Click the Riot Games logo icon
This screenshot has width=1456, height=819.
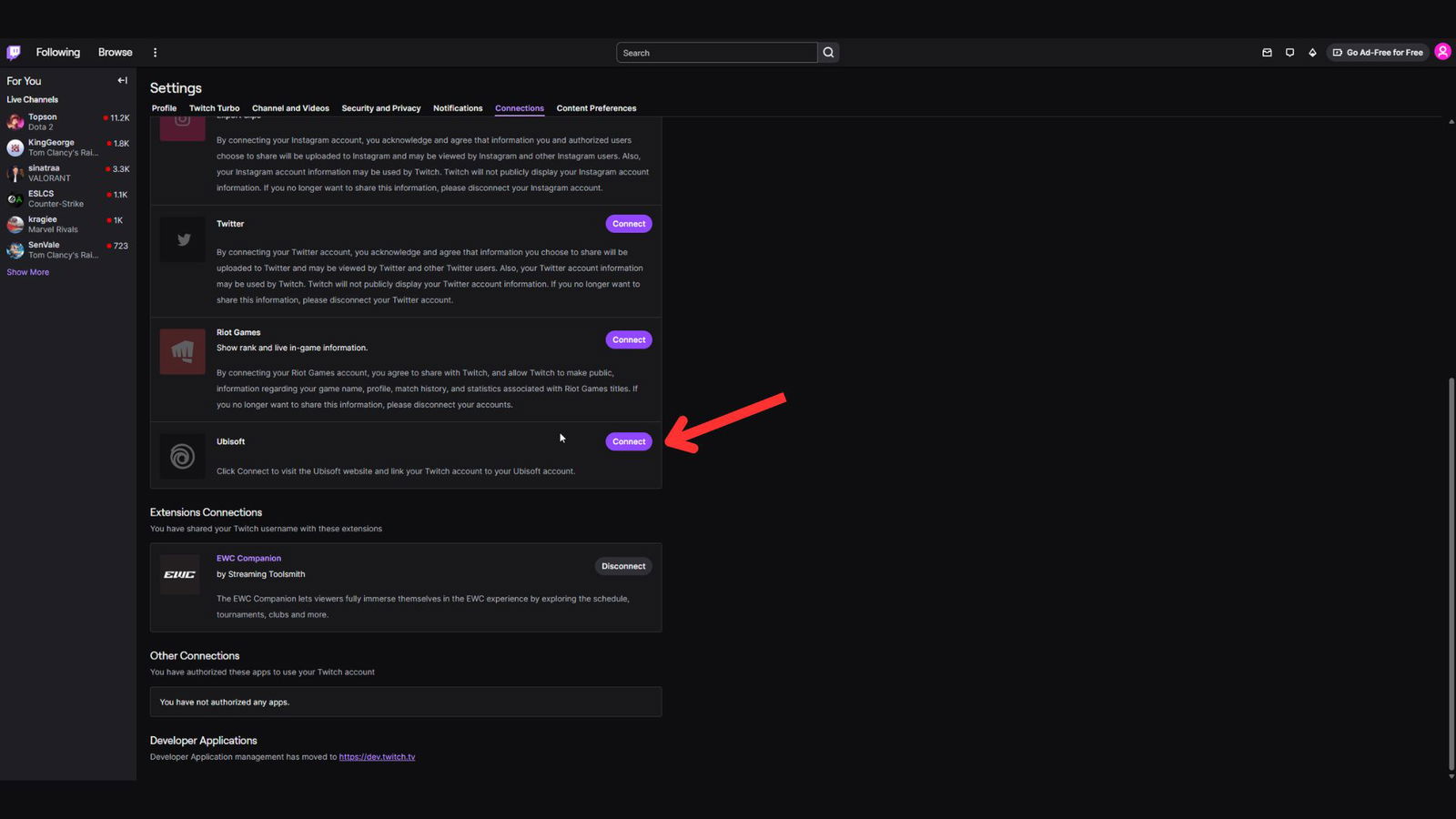182,351
